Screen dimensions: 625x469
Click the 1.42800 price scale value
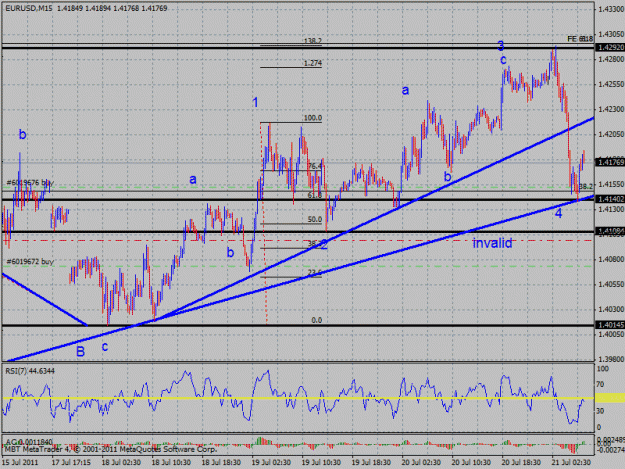coord(611,59)
